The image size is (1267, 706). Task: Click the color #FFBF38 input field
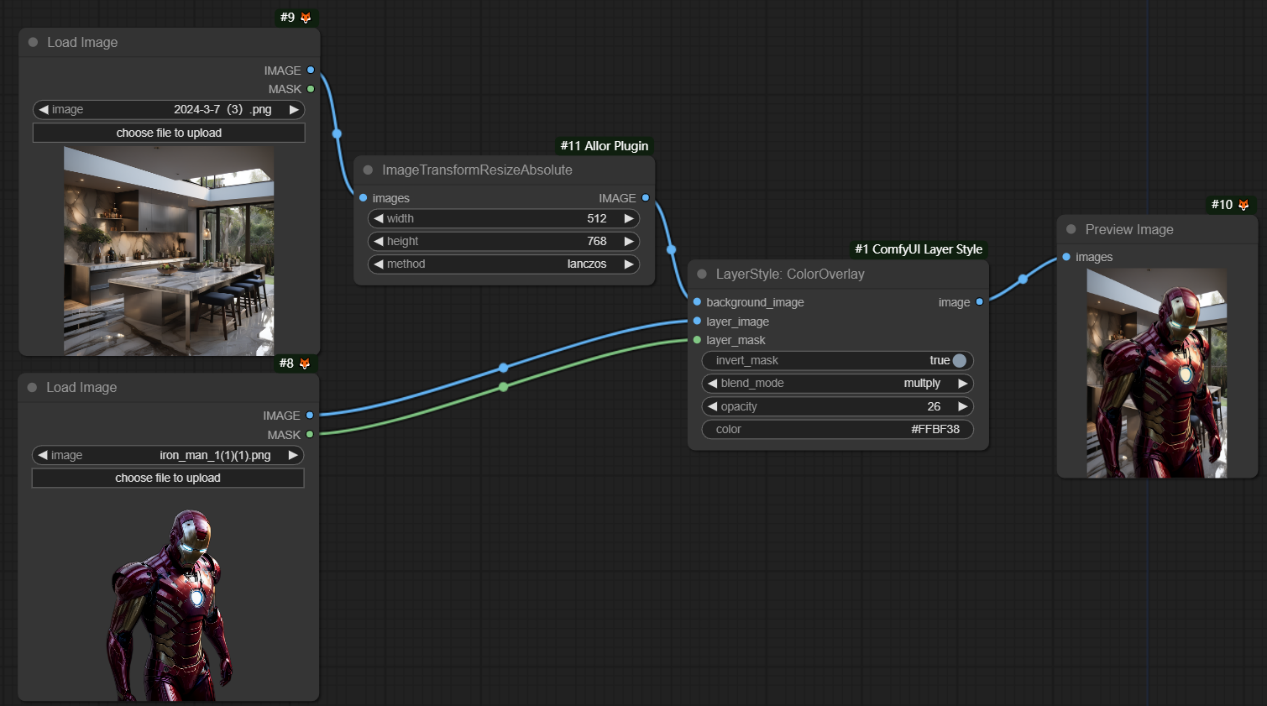click(837, 430)
